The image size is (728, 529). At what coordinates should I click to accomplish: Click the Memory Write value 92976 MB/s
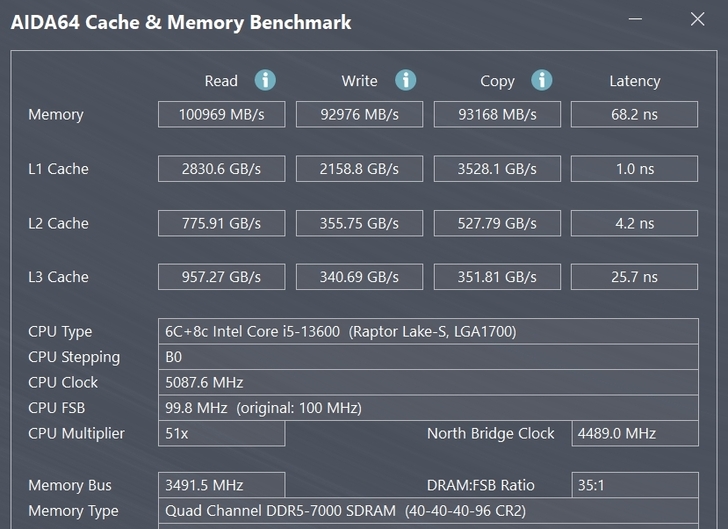pos(359,114)
